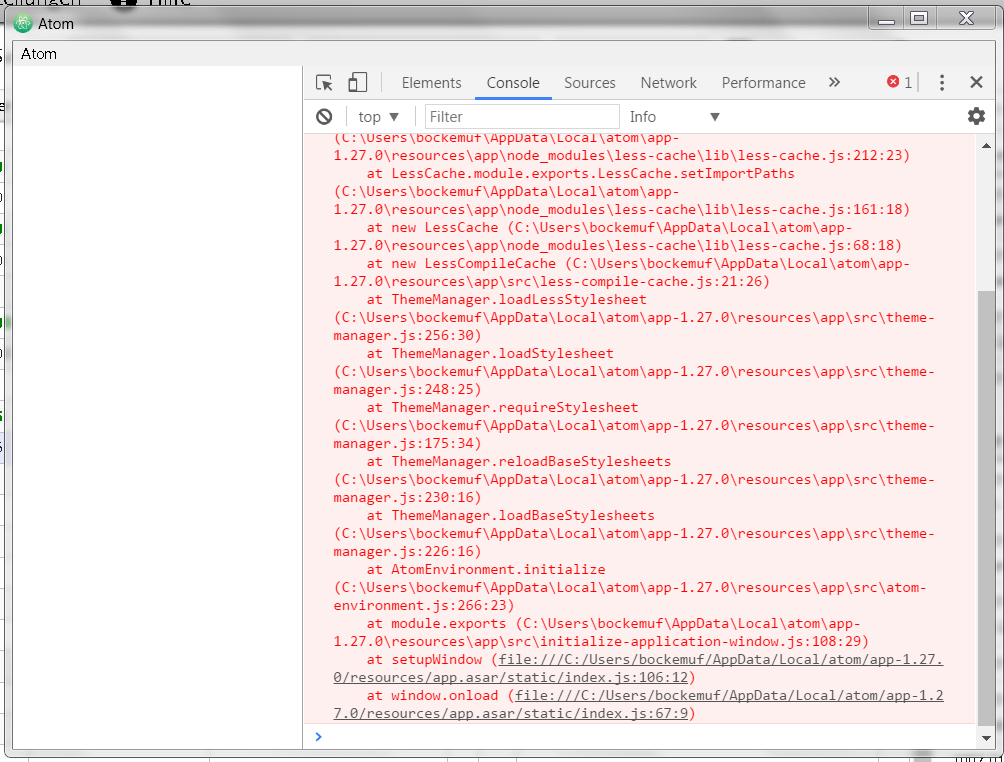Viewport: 1004px width, 762px height.
Task: Toggle the device toolbar icon
Action: [357, 83]
